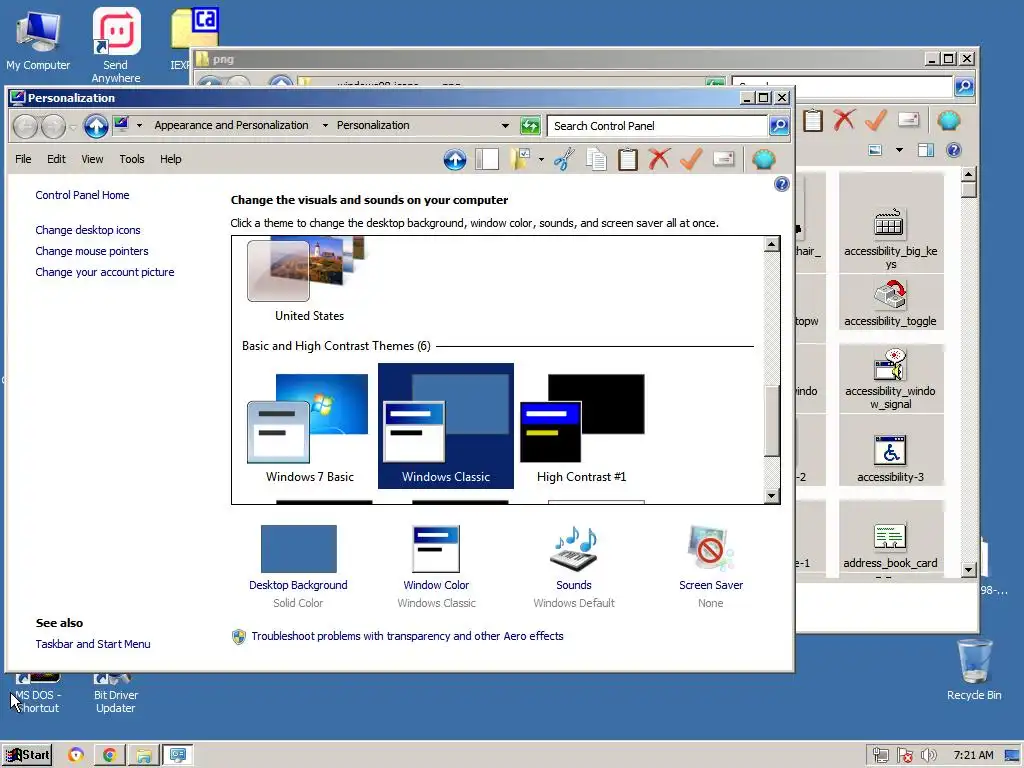Click the red X Delete icon in Personalization toolbar

pyautogui.click(x=660, y=159)
